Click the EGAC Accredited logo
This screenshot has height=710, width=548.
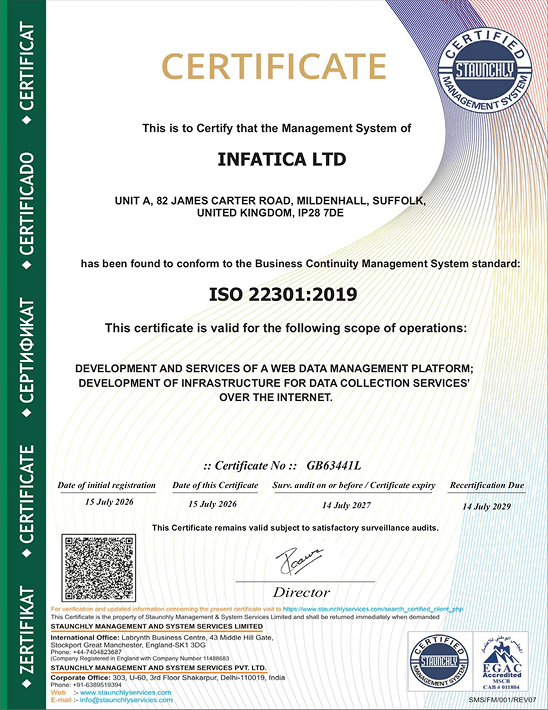coord(501,661)
